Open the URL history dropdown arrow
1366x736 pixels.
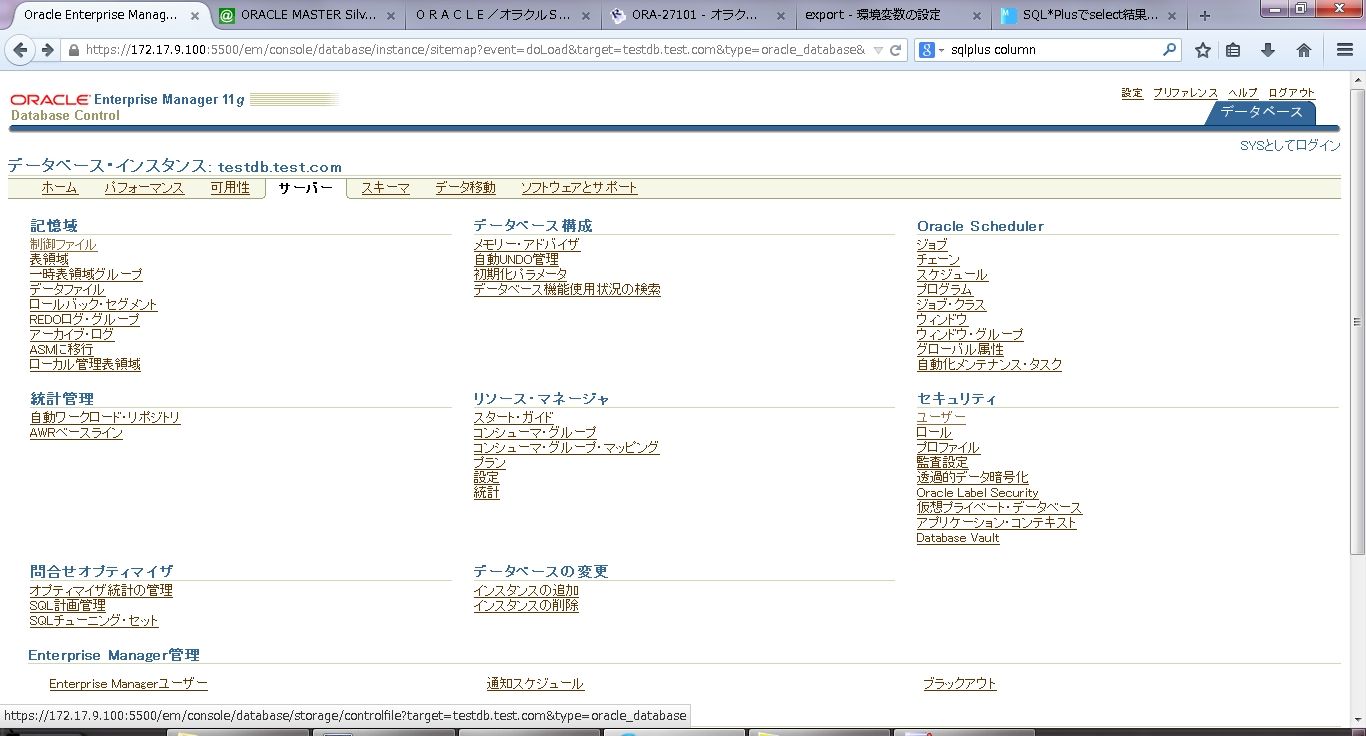[x=878, y=50]
